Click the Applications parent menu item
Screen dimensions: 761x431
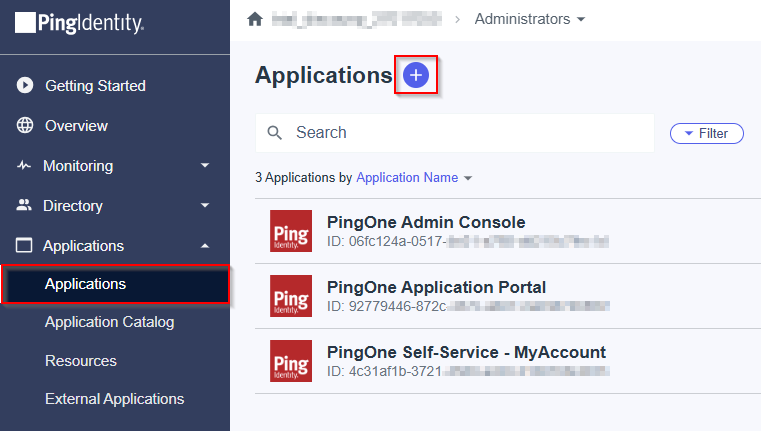point(83,246)
